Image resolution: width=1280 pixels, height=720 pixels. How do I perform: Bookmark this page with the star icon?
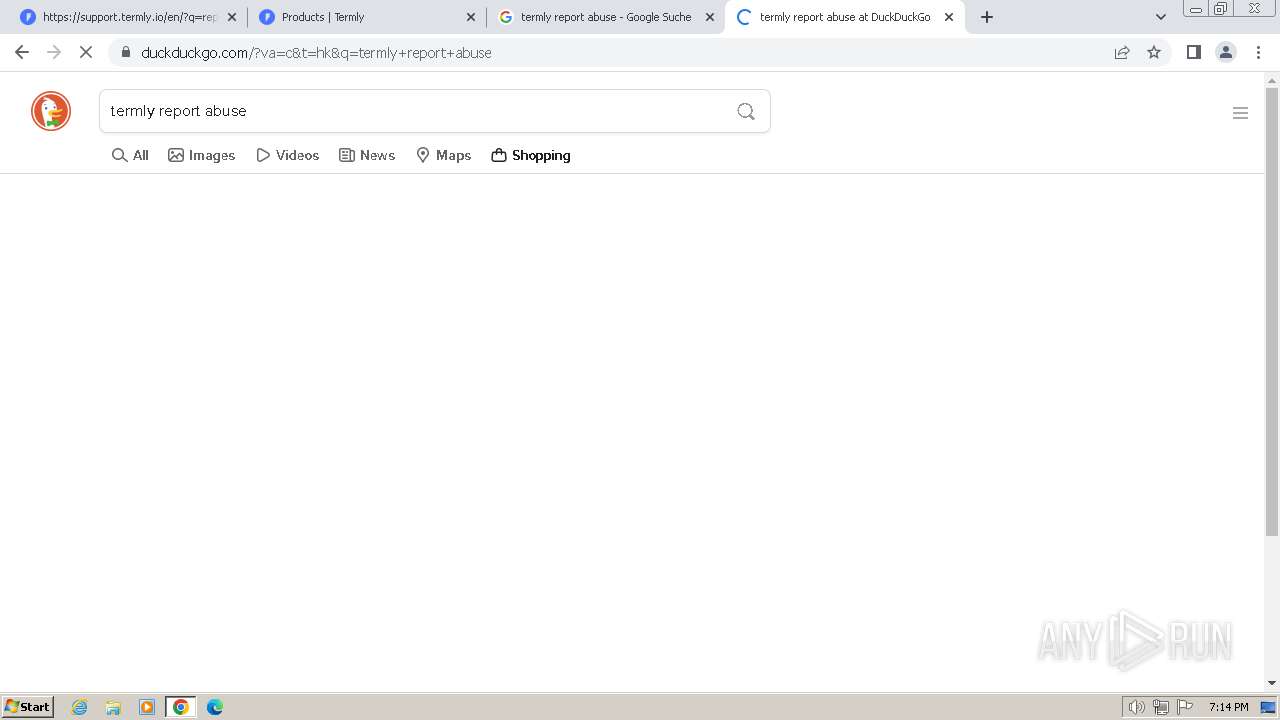(x=1154, y=52)
